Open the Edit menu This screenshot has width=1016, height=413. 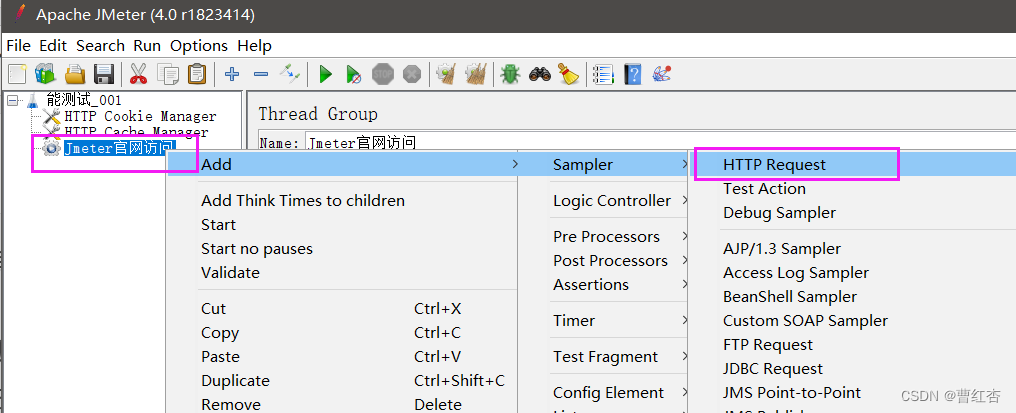coord(53,46)
